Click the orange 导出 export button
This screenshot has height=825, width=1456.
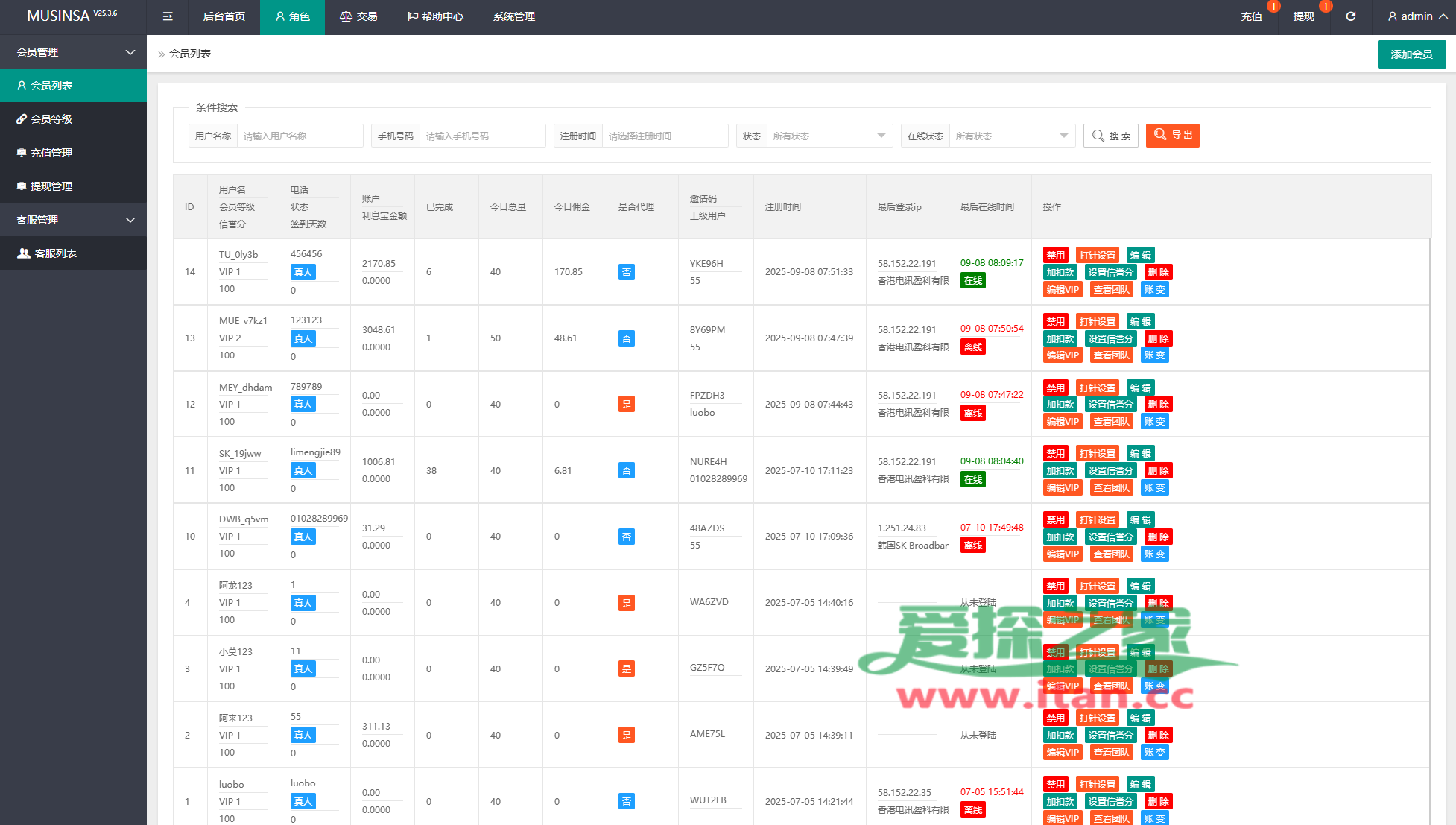(x=1172, y=135)
